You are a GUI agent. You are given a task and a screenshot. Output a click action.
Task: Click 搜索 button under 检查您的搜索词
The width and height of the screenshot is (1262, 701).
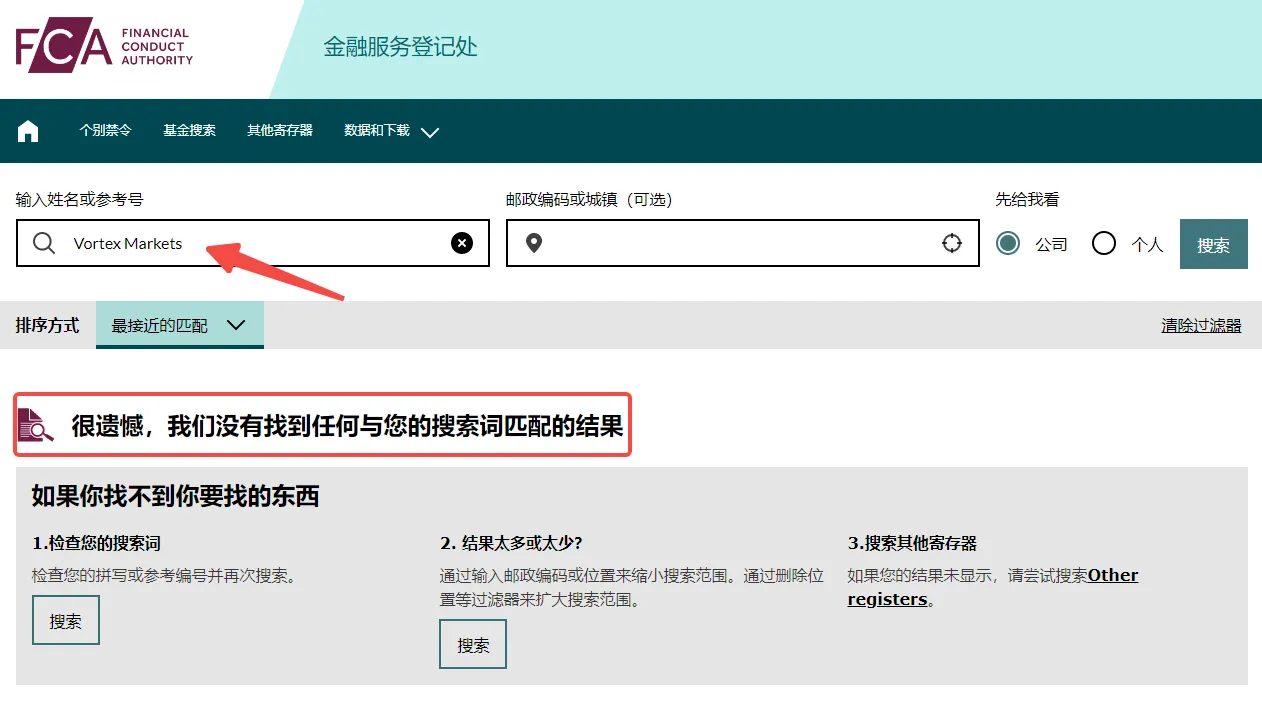pos(66,620)
